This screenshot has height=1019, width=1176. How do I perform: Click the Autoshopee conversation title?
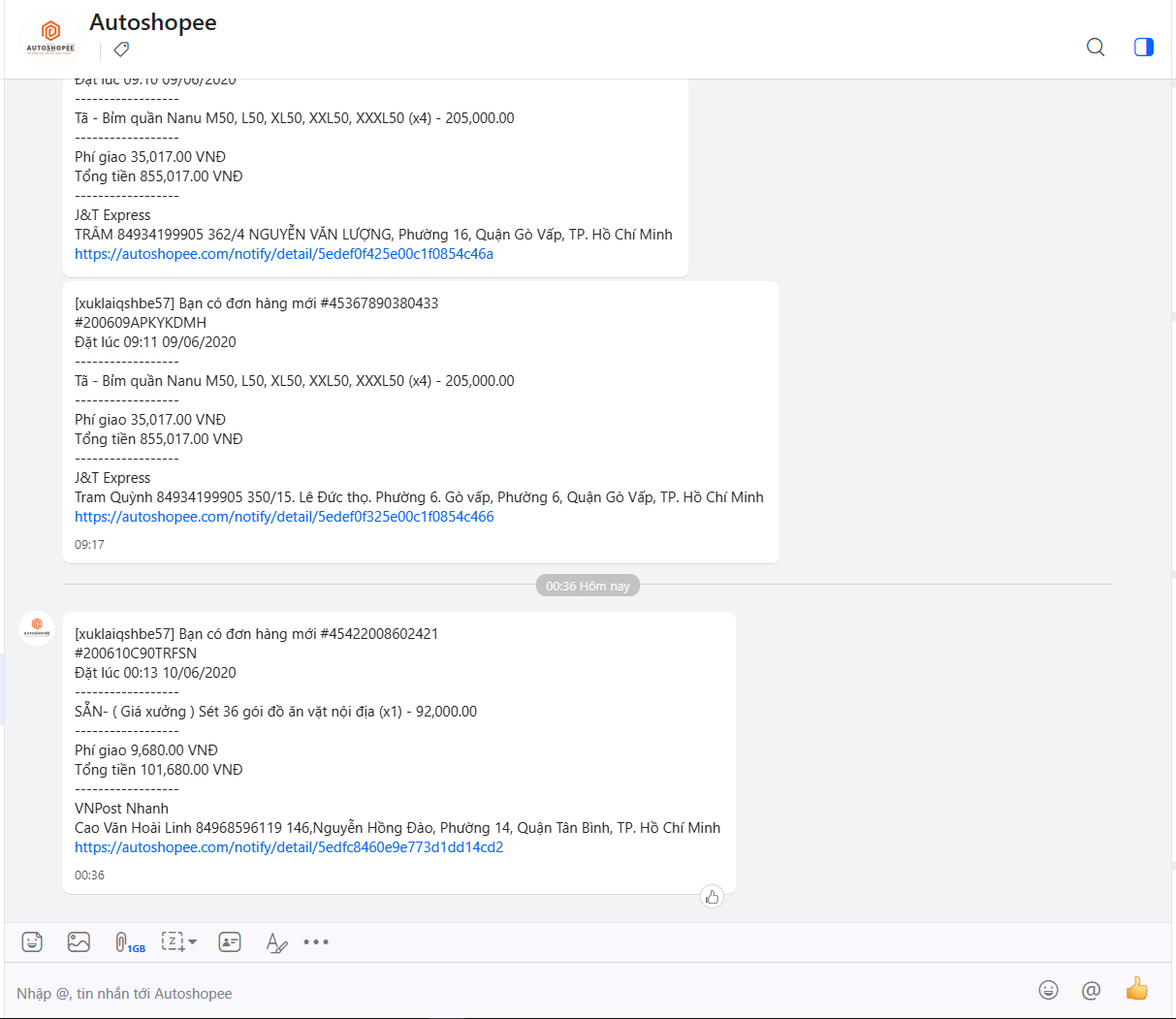coord(153,22)
